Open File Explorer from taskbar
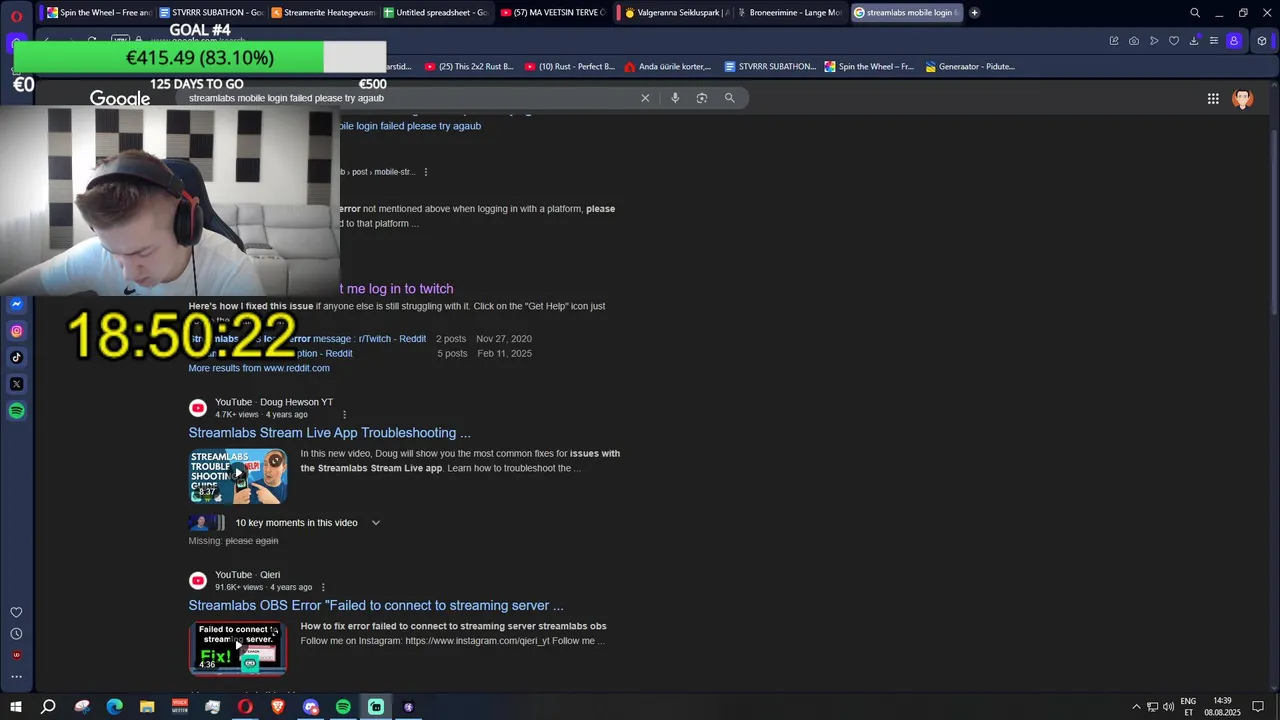This screenshot has width=1280, height=720. 147,707
